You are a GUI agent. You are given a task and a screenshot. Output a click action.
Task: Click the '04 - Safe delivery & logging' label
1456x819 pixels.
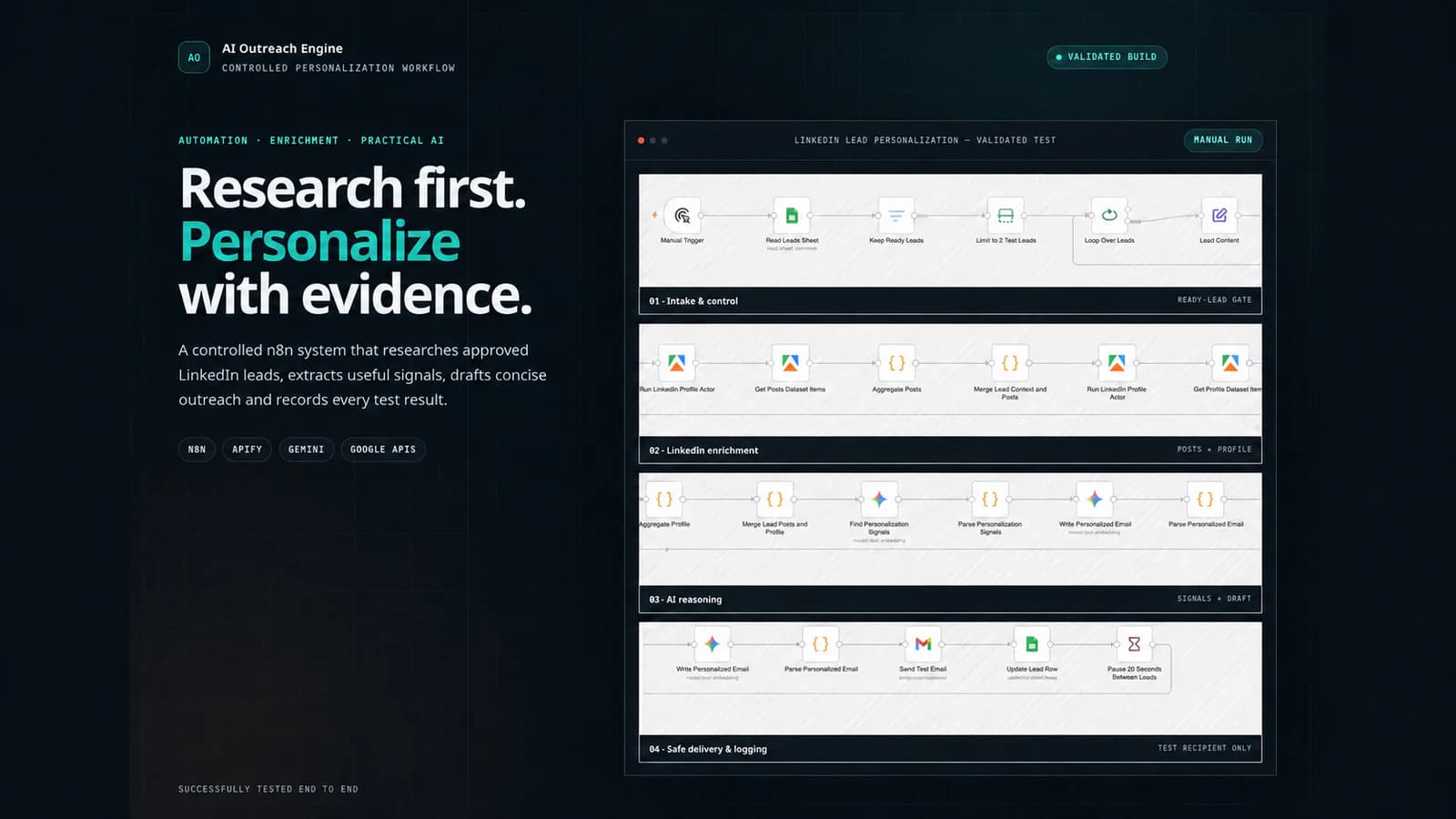point(708,749)
